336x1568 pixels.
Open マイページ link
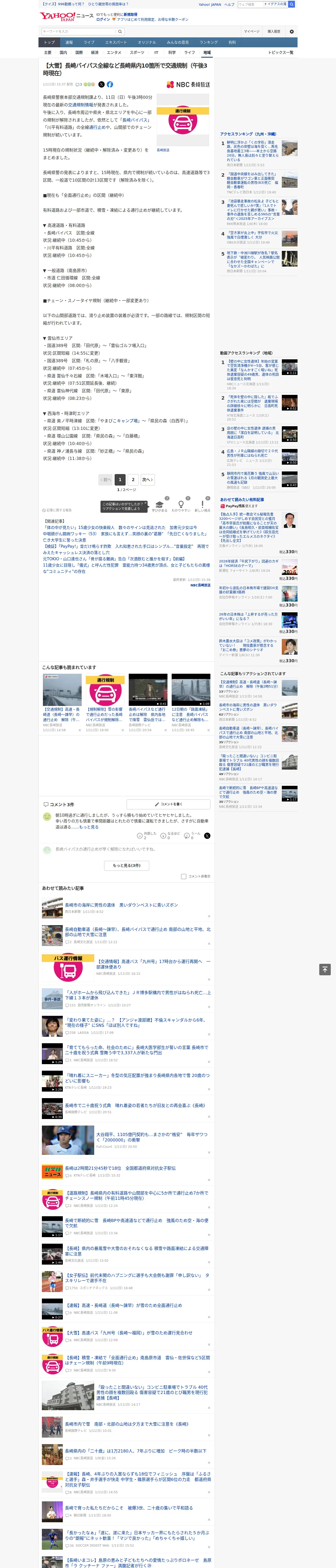click(x=252, y=32)
